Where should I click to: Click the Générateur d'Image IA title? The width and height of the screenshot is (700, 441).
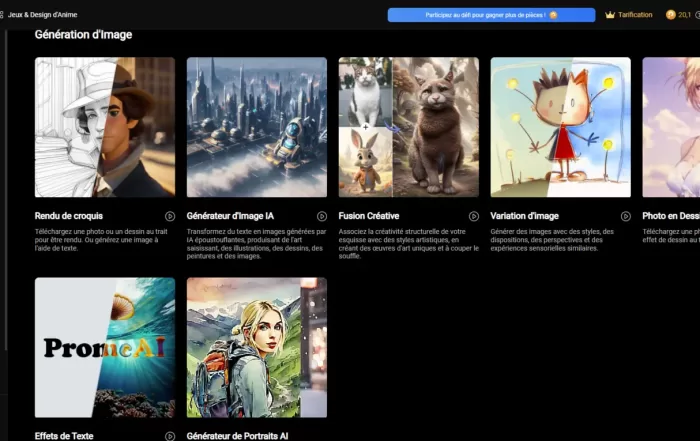point(230,216)
